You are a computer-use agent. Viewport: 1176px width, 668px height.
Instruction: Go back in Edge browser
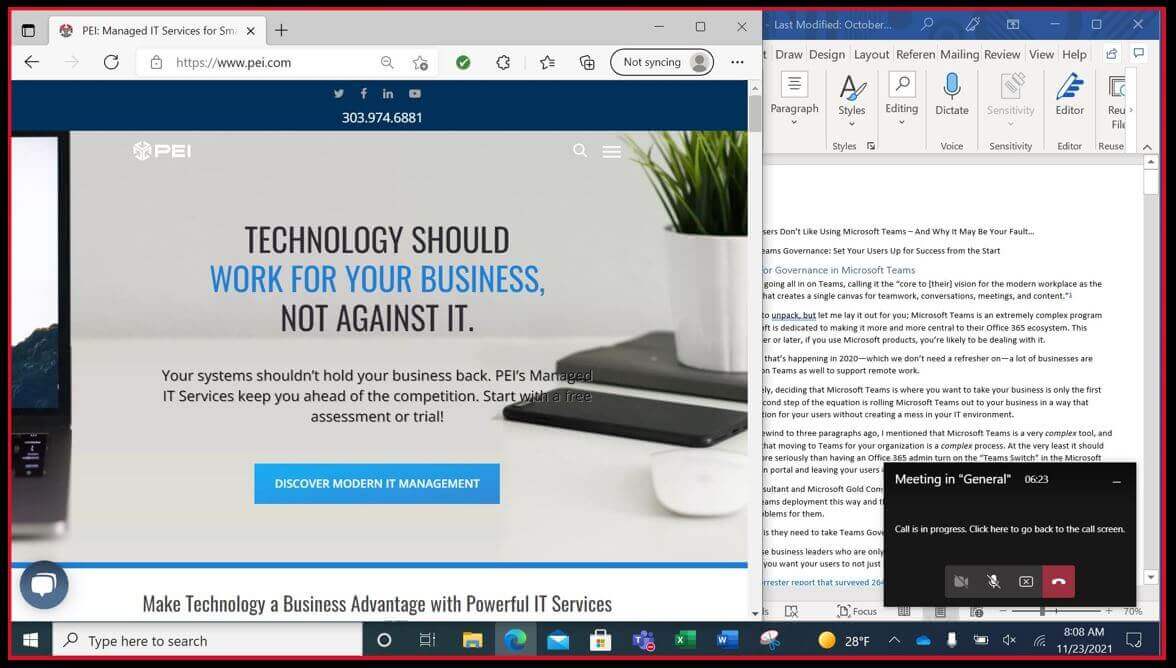click(x=32, y=62)
